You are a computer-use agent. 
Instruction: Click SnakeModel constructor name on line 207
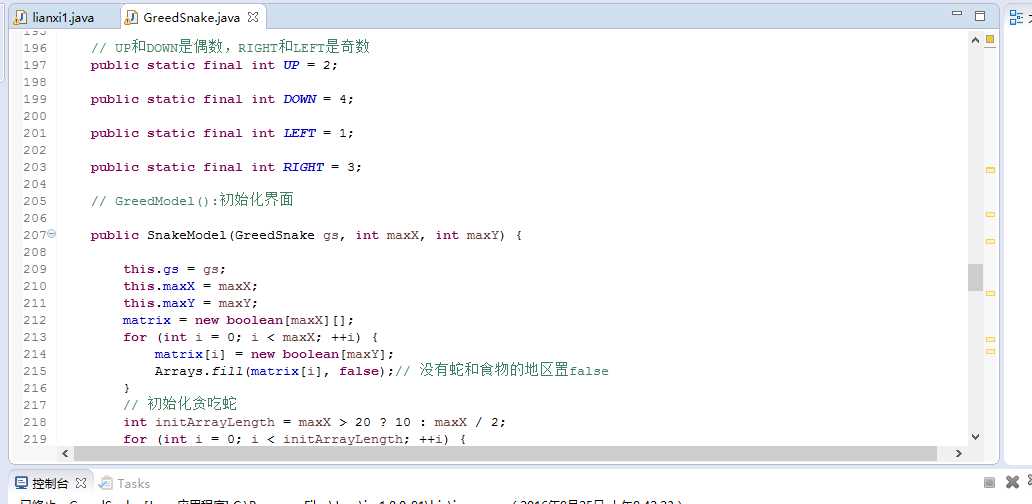pos(187,236)
